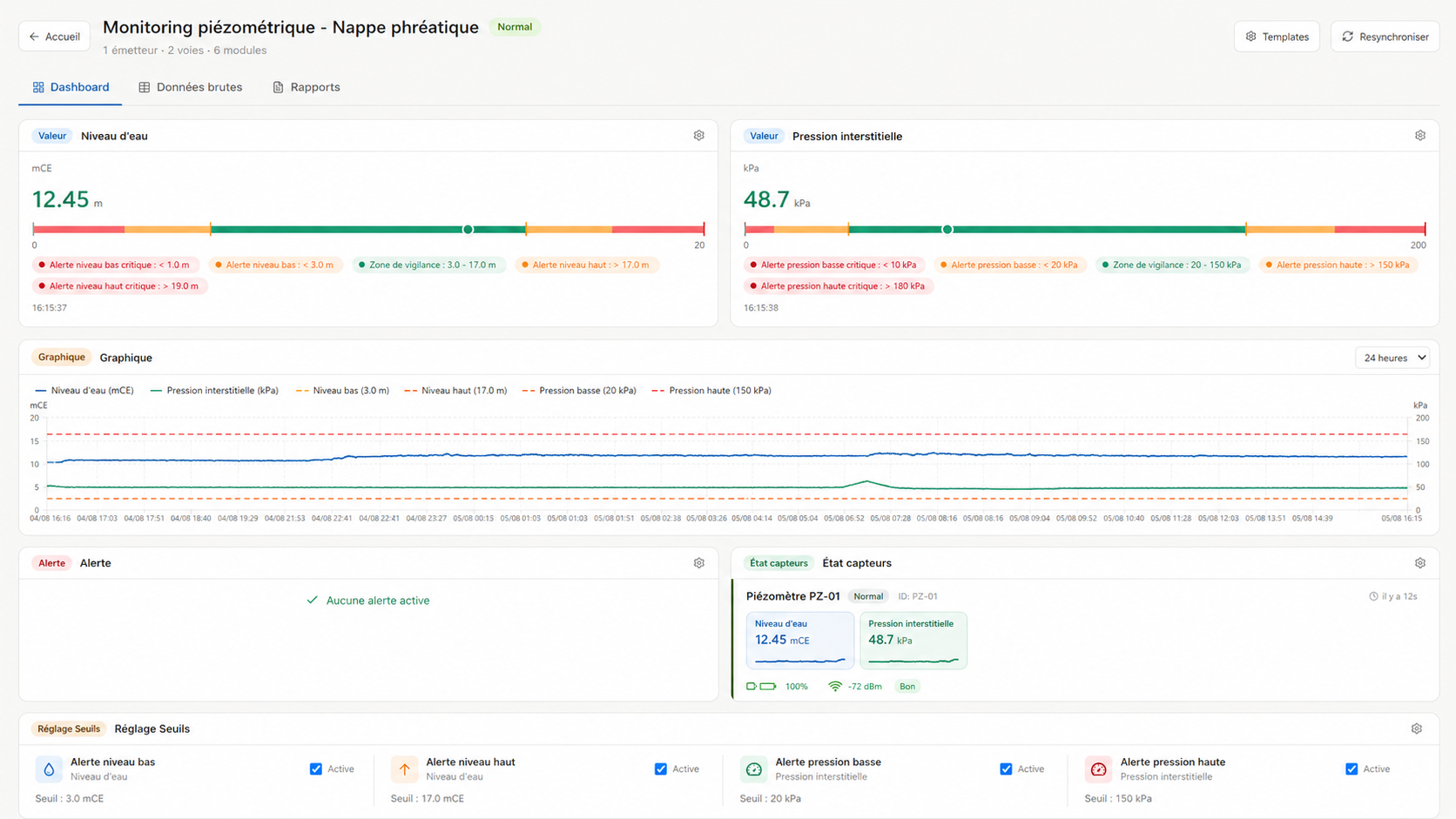Open the 24 heures time range dropdown
The height and width of the screenshot is (819, 1456).
point(1392,358)
